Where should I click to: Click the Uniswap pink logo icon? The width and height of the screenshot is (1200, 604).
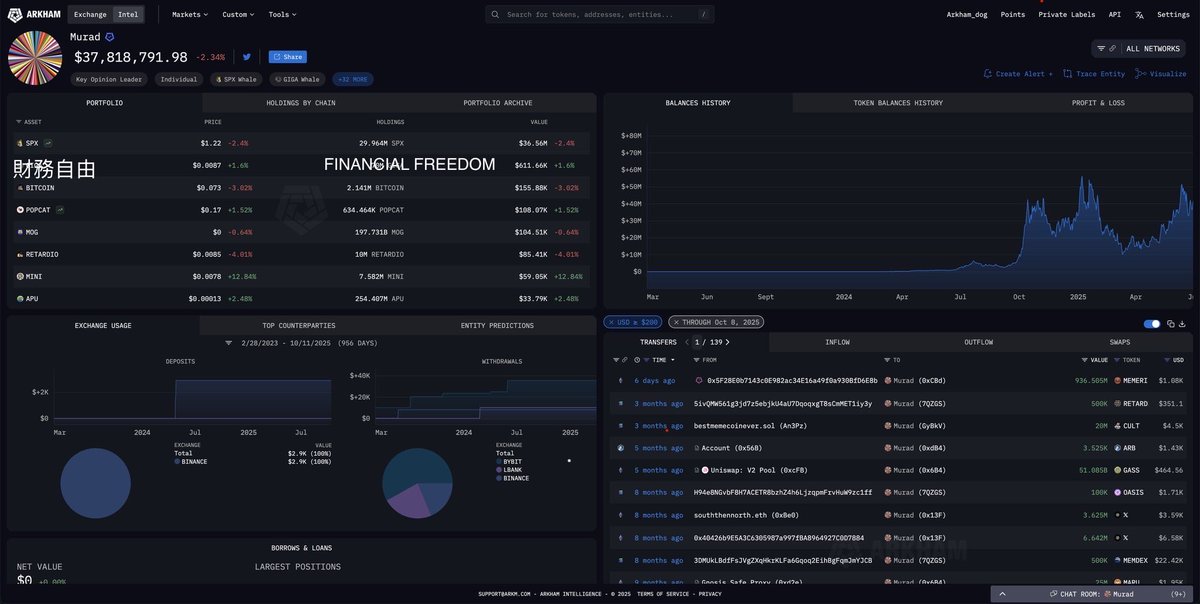[705, 470]
